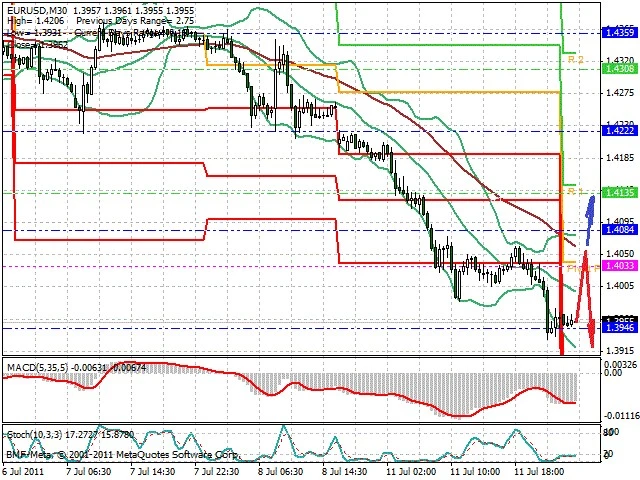Select the R 1 resistance label
This screenshot has width=640, height=480.
[x=576, y=191]
